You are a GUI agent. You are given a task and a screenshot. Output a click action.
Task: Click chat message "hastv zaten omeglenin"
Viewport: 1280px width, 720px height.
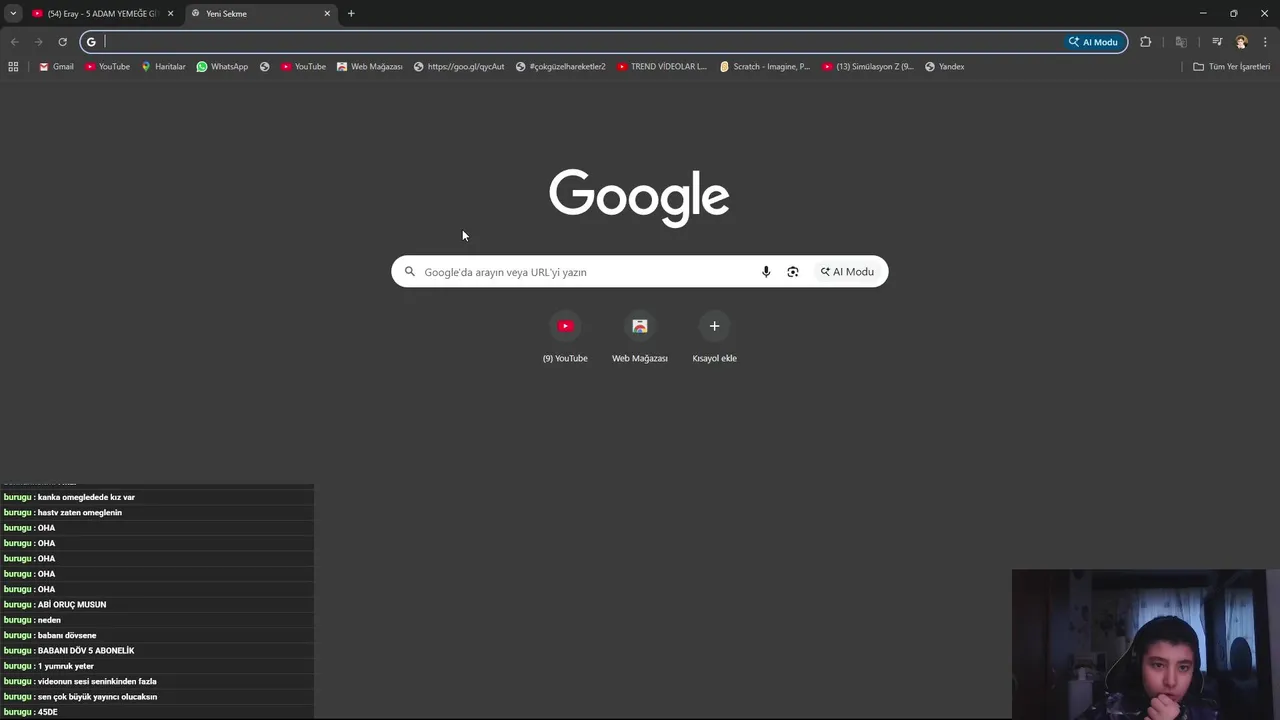pos(80,513)
